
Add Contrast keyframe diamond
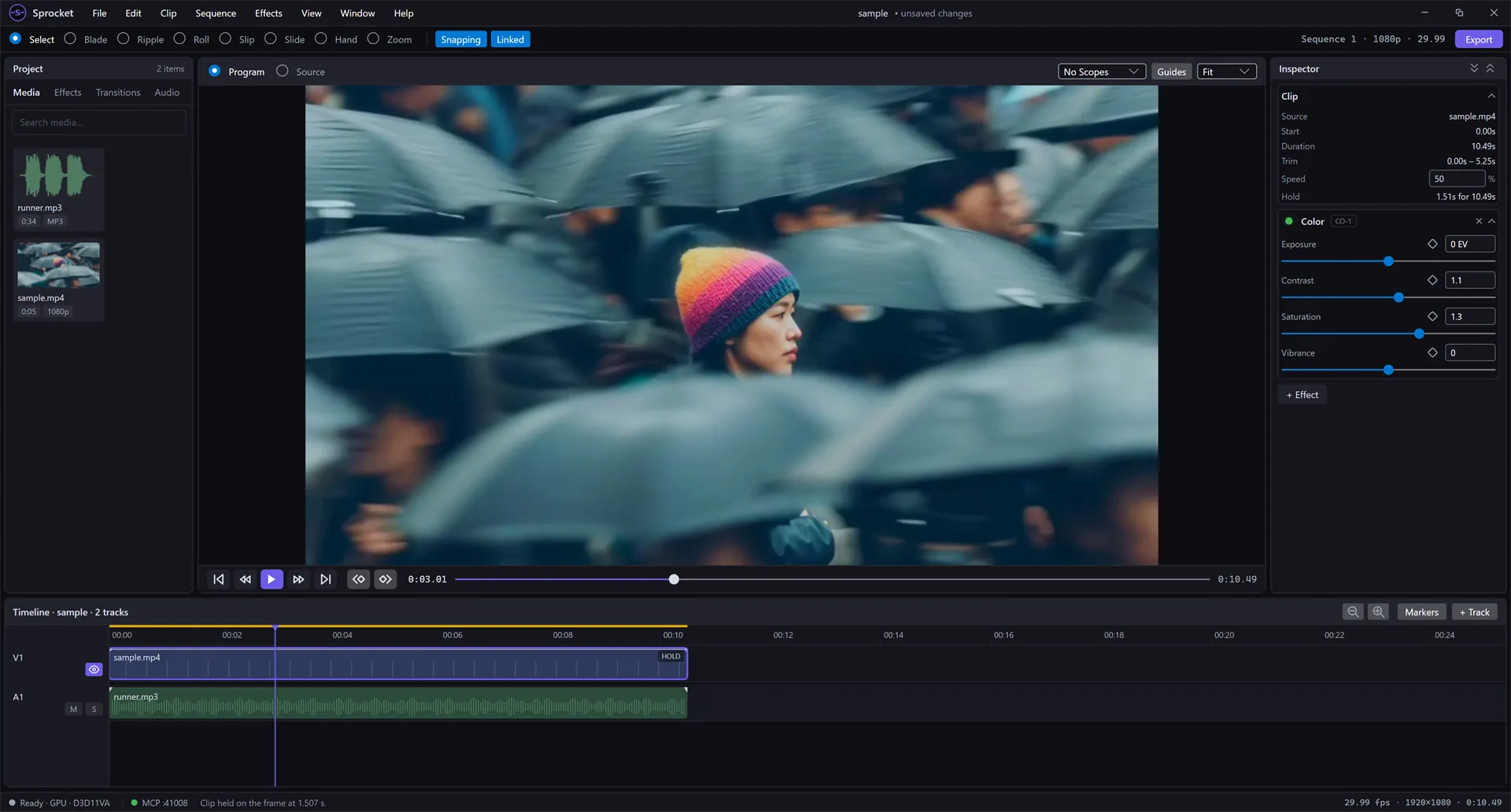[1432, 280]
